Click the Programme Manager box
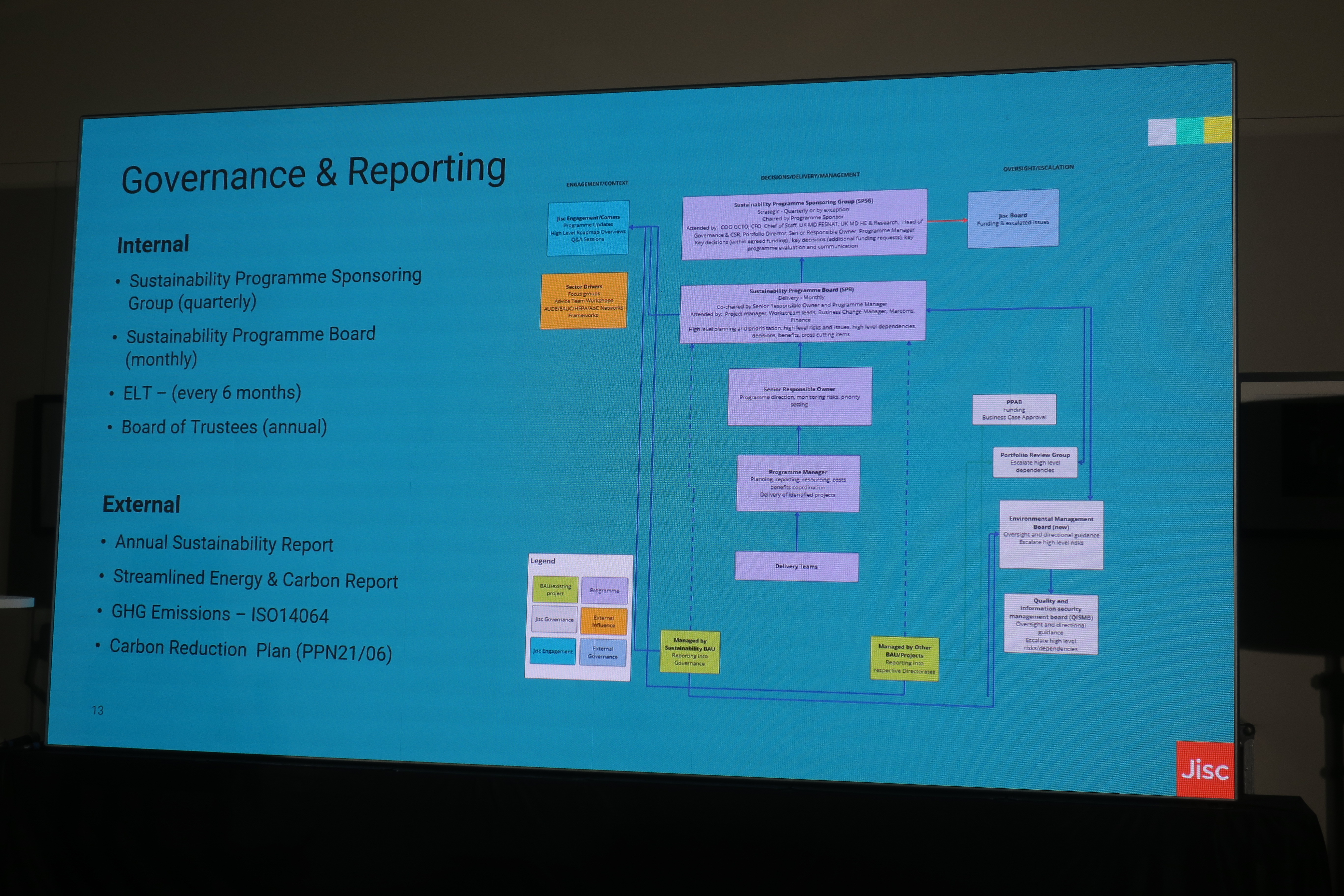The height and width of the screenshot is (896, 1344). (x=798, y=483)
